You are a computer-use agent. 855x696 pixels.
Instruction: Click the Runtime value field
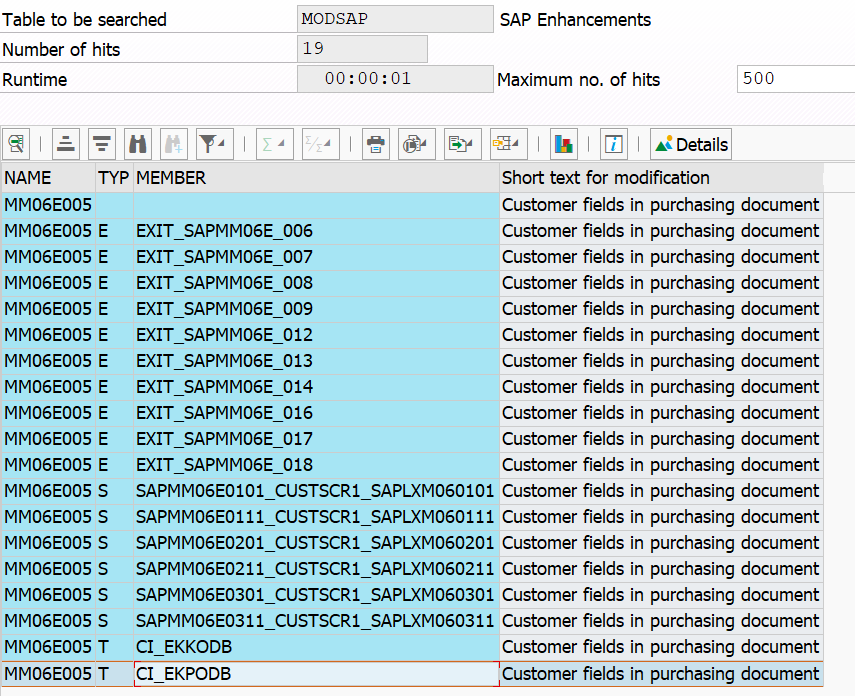point(395,79)
